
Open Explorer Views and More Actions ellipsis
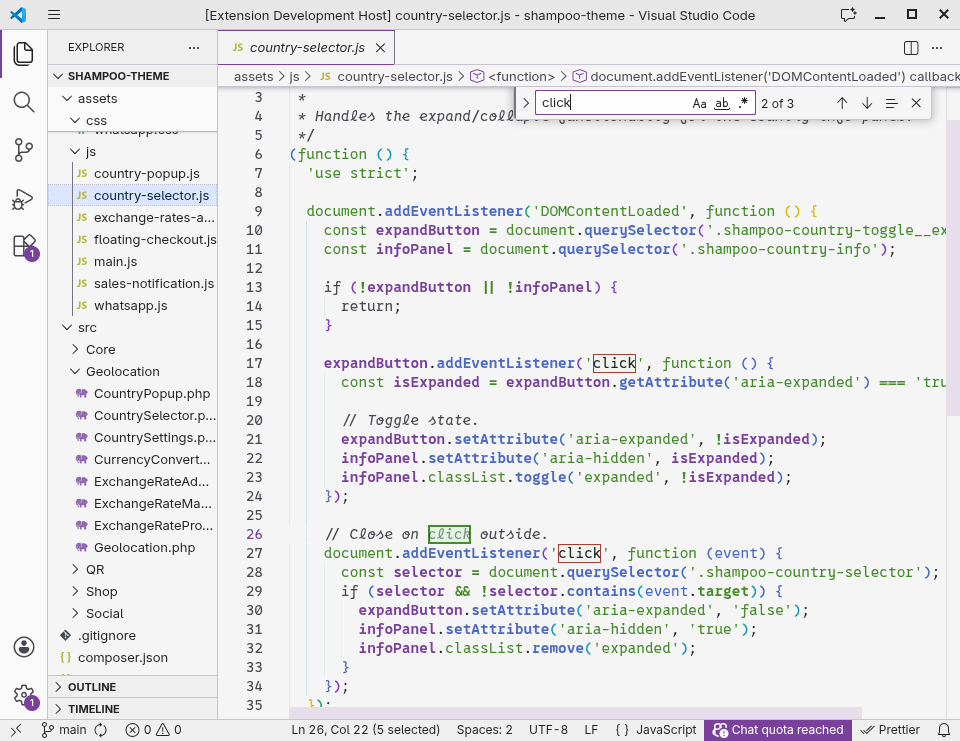194,47
